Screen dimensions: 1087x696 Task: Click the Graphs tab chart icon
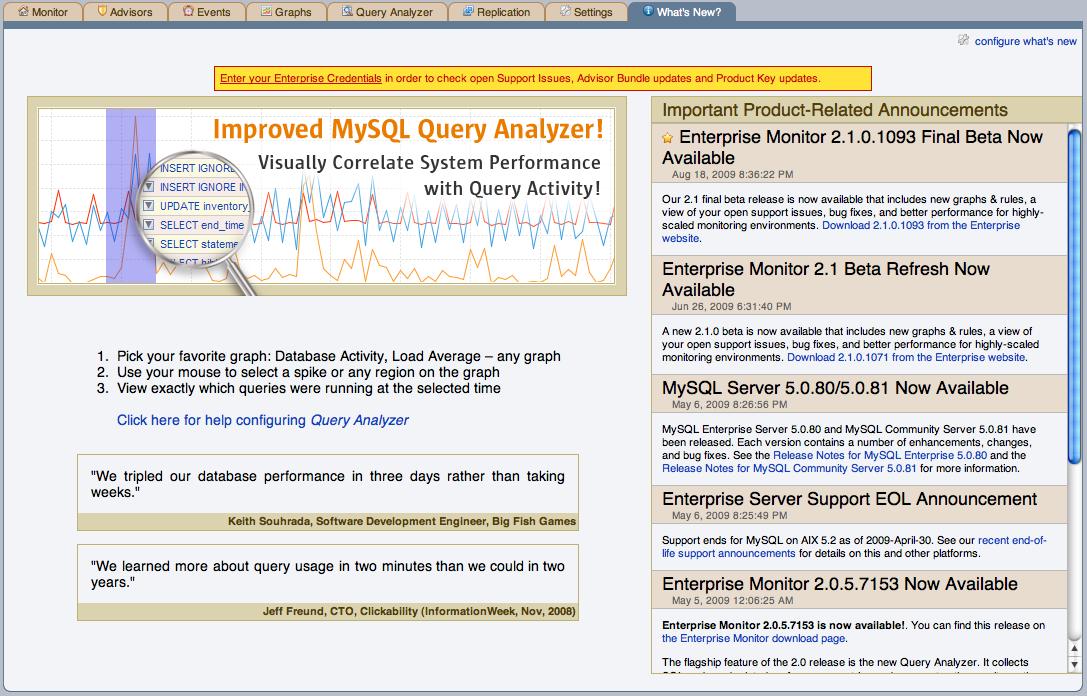[266, 12]
